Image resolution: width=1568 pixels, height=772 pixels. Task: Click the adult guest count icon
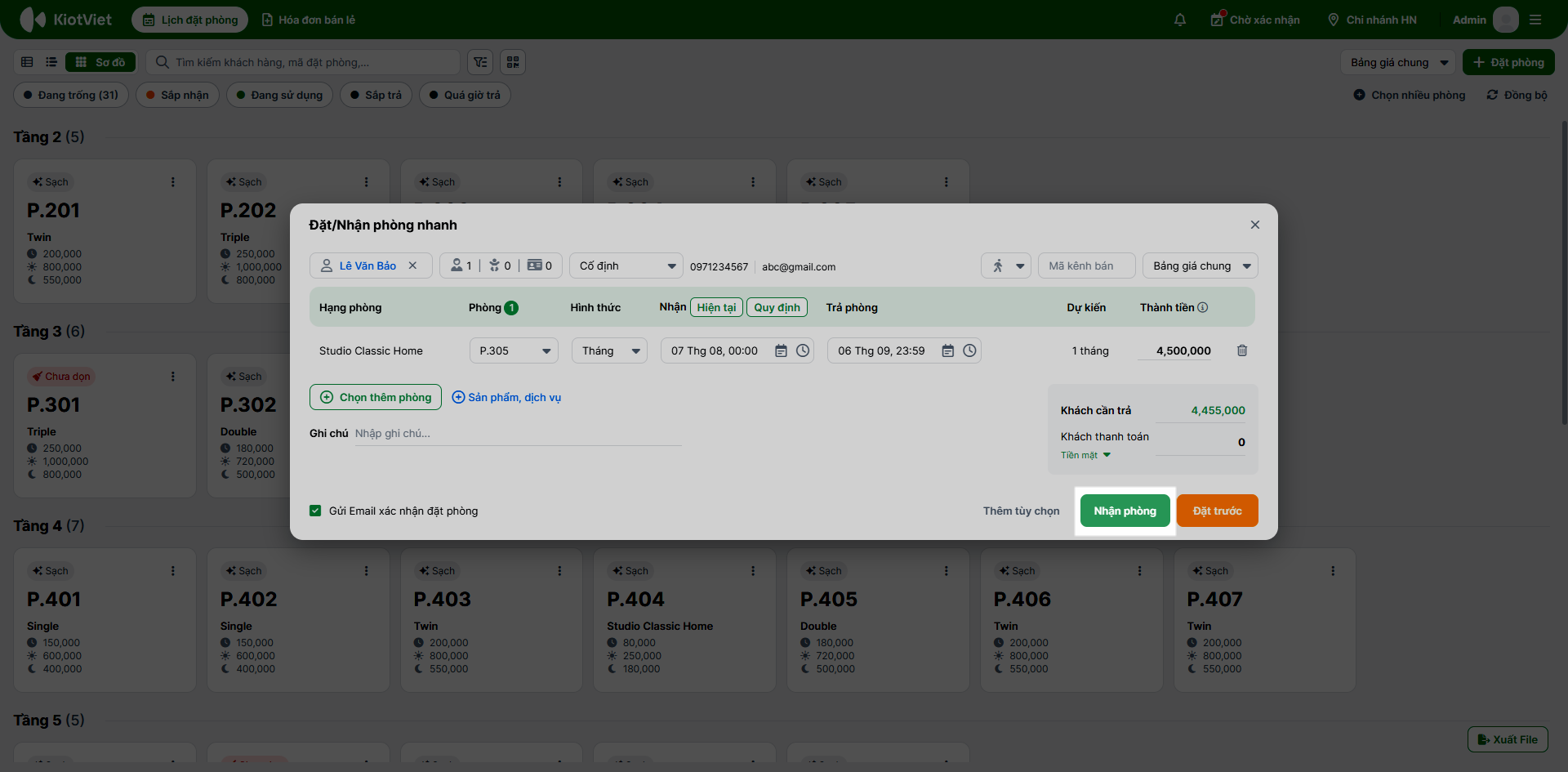pyautogui.click(x=457, y=266)
